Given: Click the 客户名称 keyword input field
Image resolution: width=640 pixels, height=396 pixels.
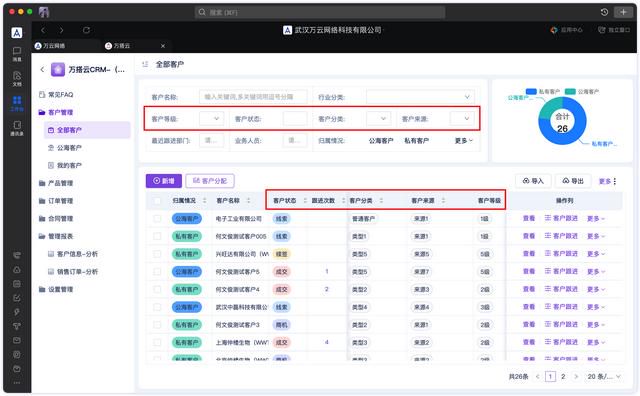Looking at the screenshot, I should point(253,97).
